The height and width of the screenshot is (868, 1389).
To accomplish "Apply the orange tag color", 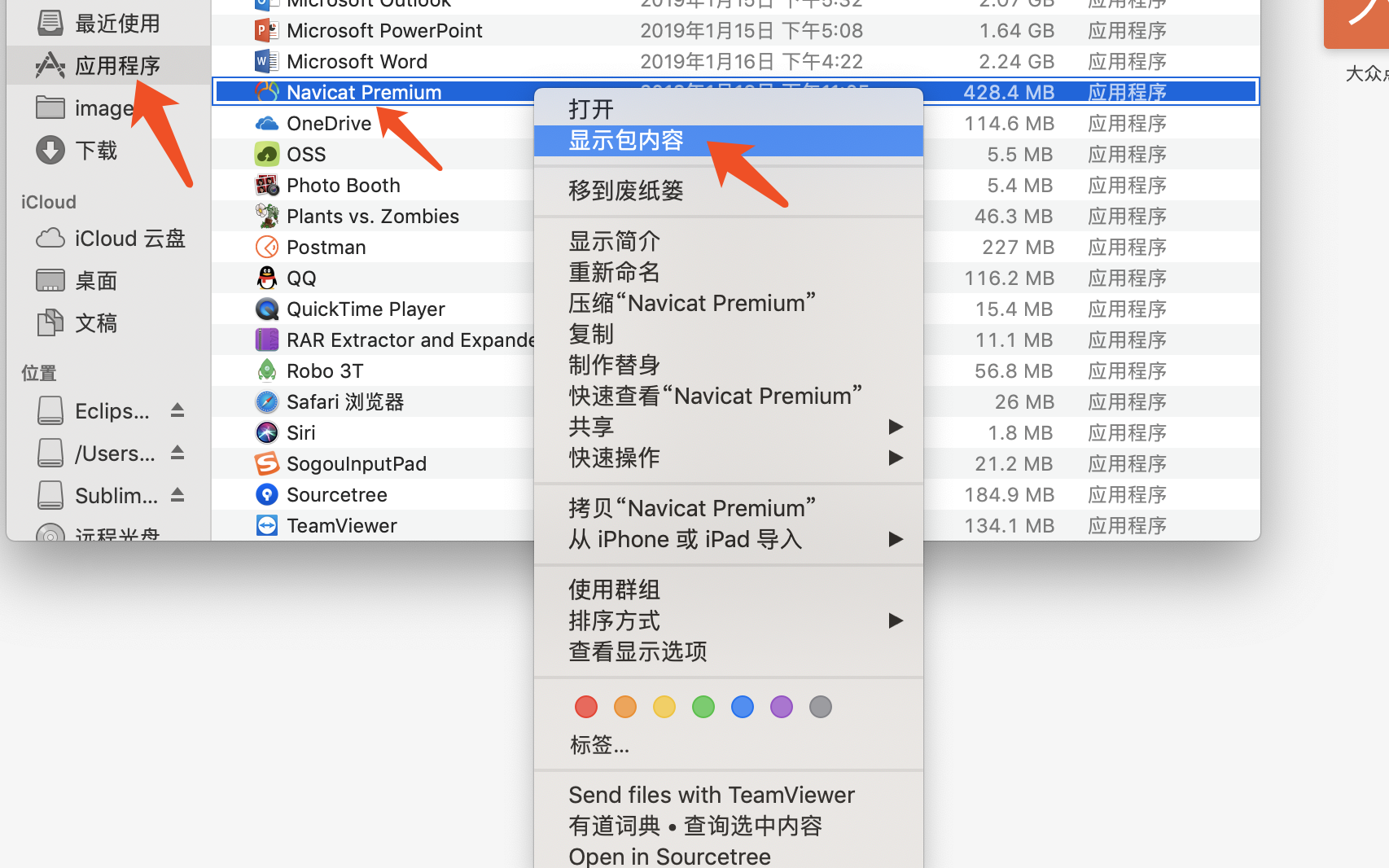I will (625, 707).
